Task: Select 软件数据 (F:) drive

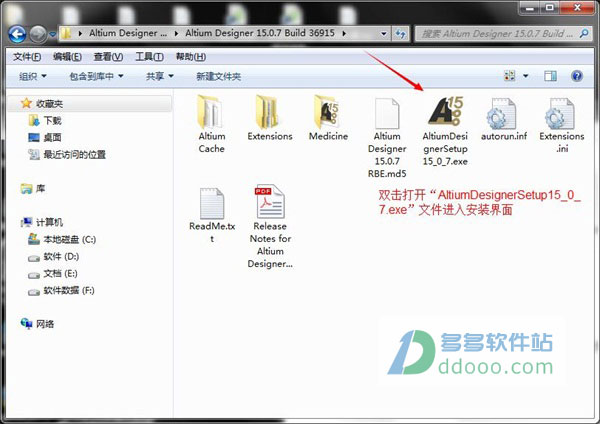Action: click(x=69, y=290)
